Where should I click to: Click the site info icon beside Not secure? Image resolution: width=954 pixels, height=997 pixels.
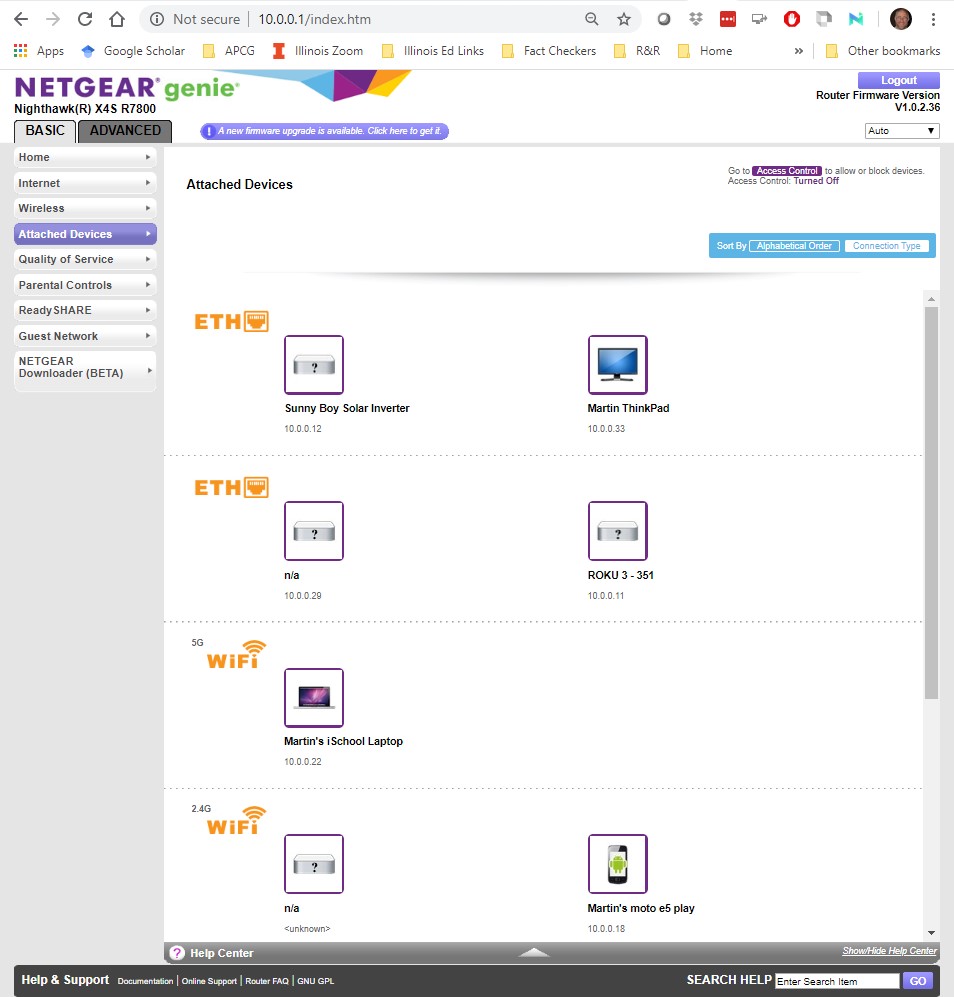point(156,19)
